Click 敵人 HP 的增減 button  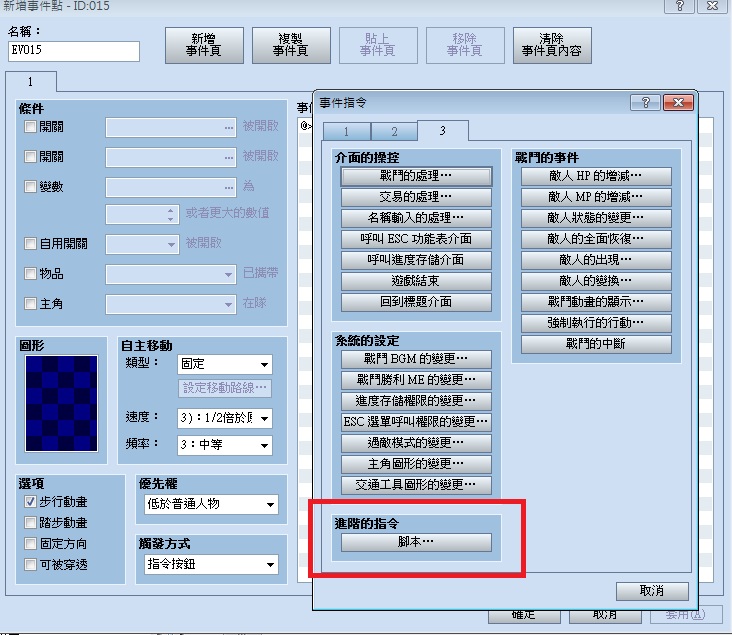[x=596, y=176]
